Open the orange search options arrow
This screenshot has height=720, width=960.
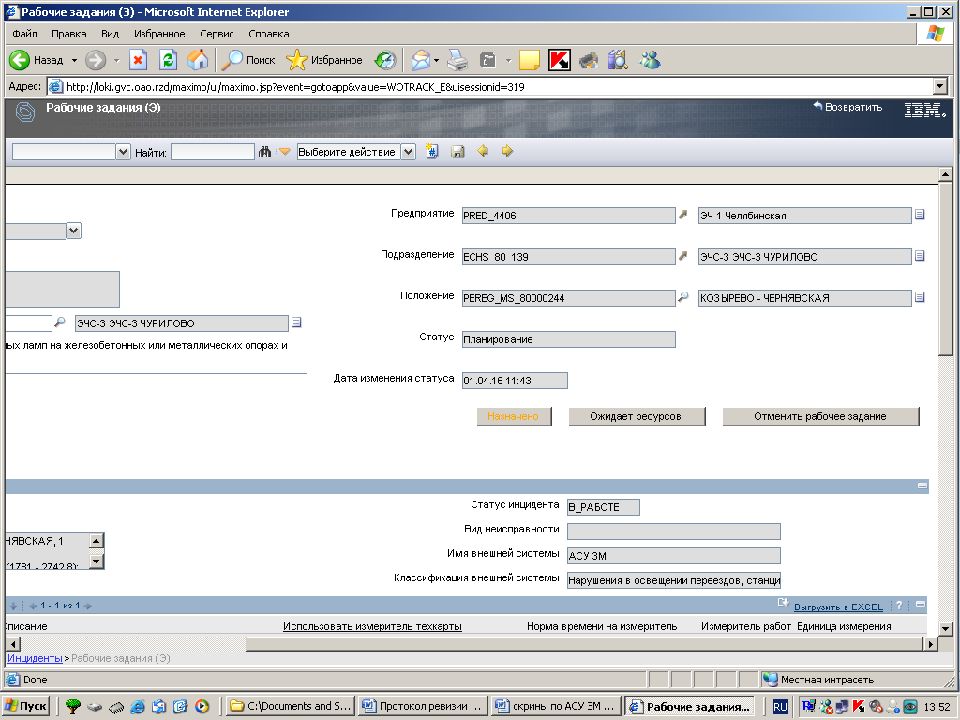pyautogui.click(x=284, y=151)
